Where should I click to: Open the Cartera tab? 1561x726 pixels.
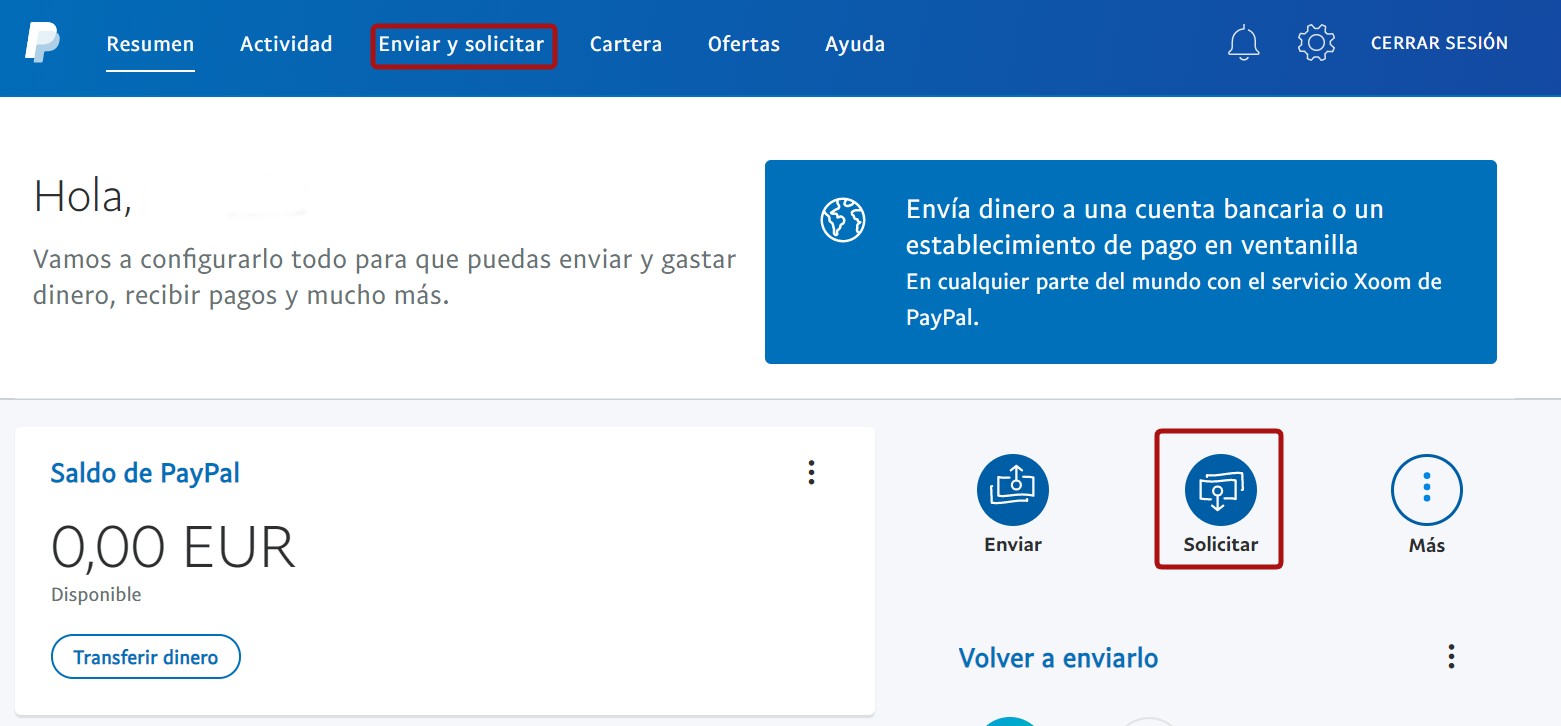pyautogui.click(x=626, y=44)
